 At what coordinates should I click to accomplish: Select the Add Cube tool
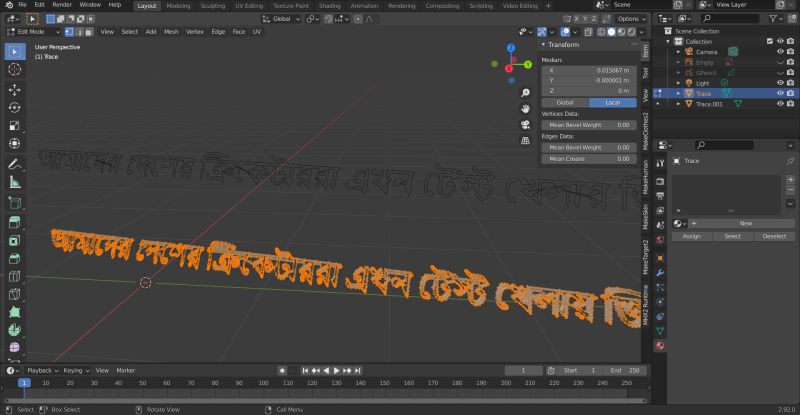[x=15, y=203]
